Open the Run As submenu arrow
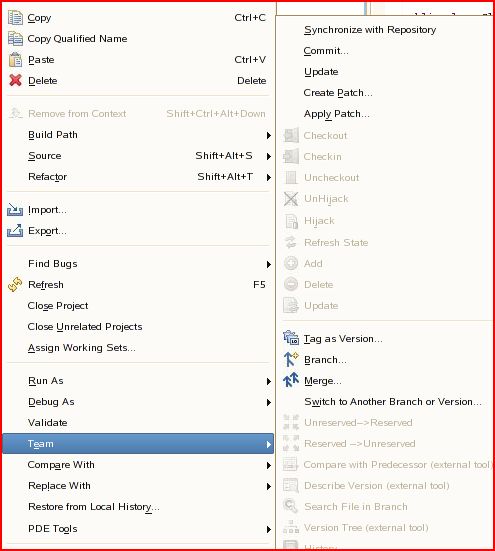 pos(269,381)
